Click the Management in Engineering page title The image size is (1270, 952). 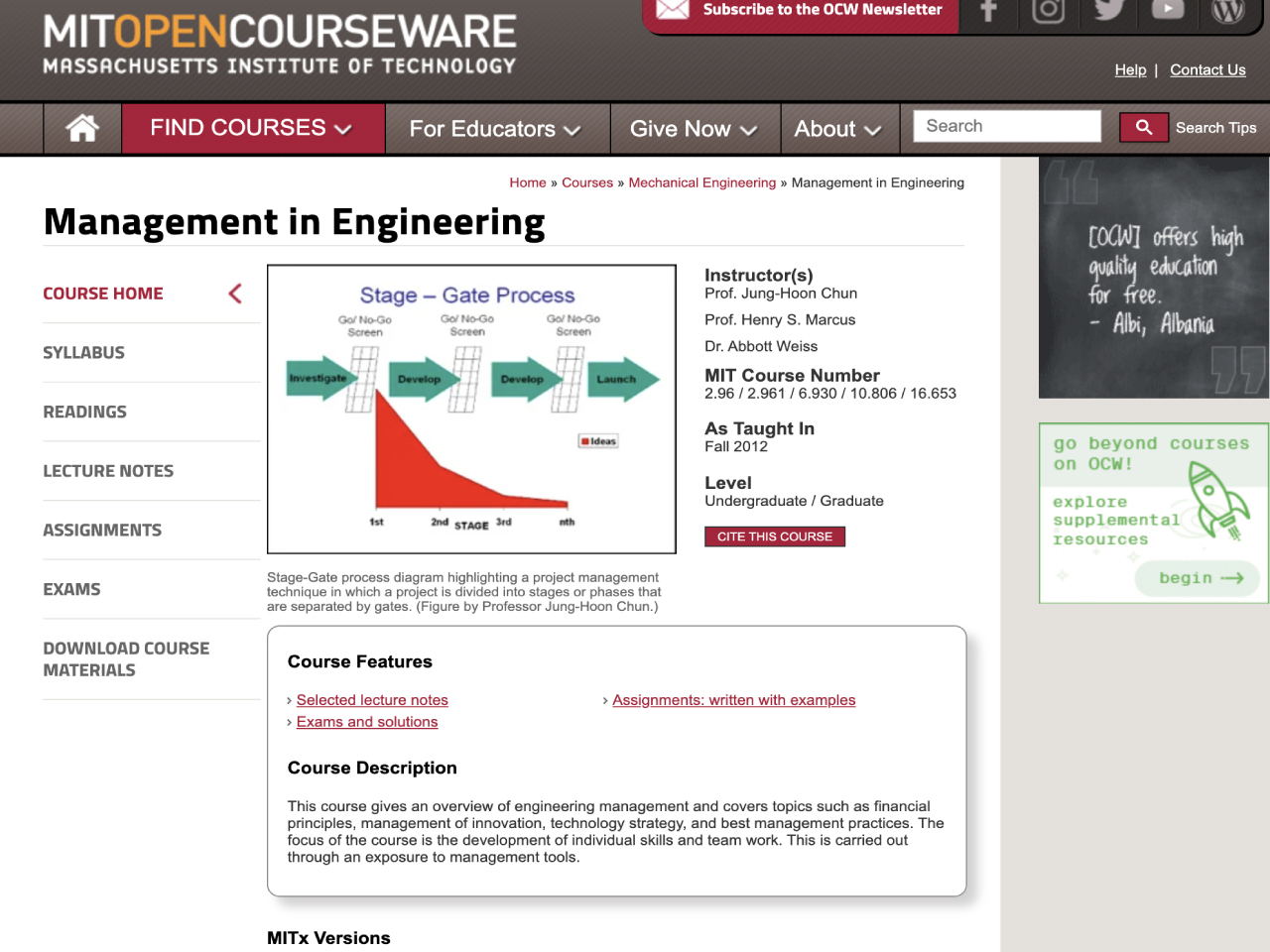pos(295,222)
